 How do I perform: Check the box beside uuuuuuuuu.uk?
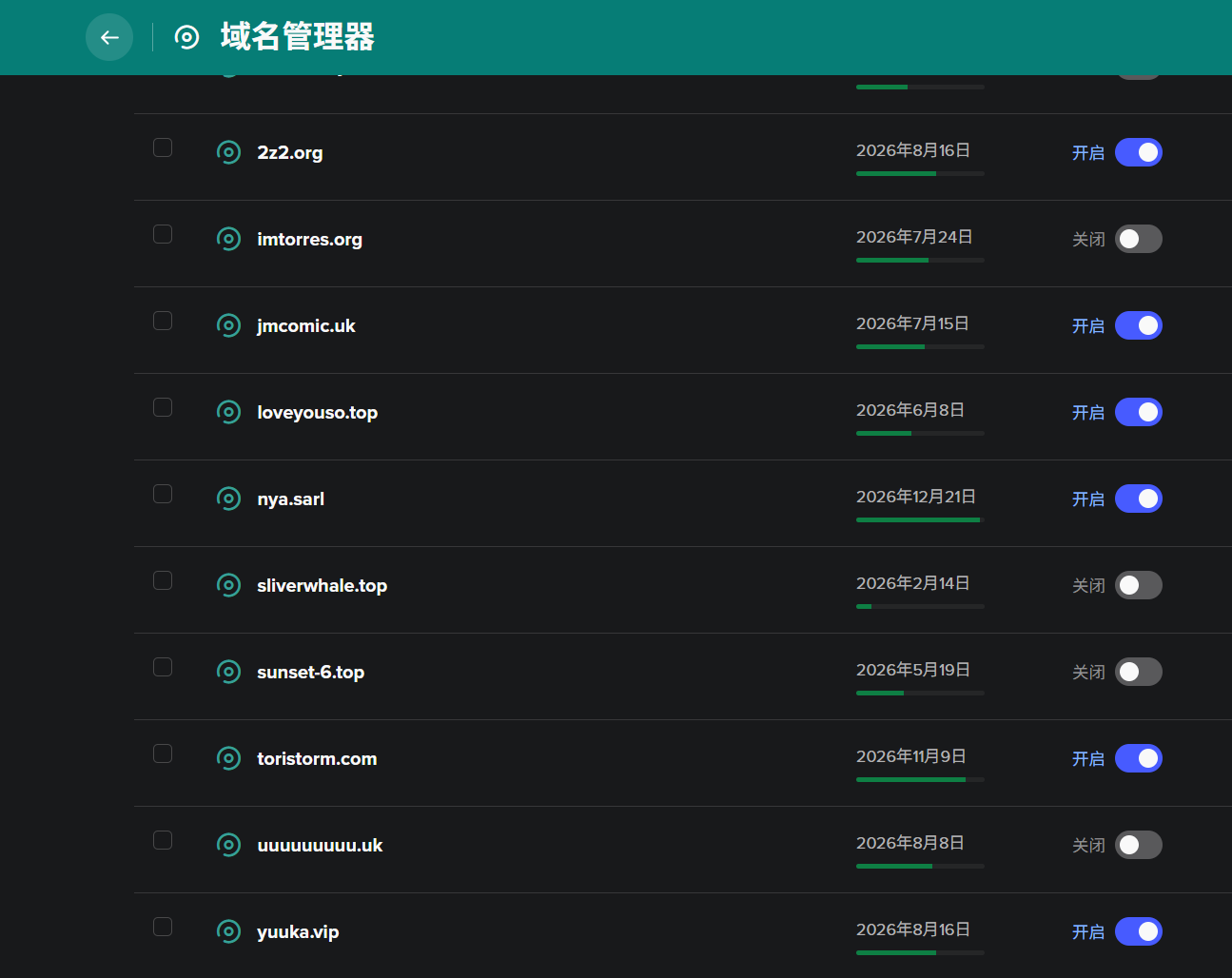(163, 840)
